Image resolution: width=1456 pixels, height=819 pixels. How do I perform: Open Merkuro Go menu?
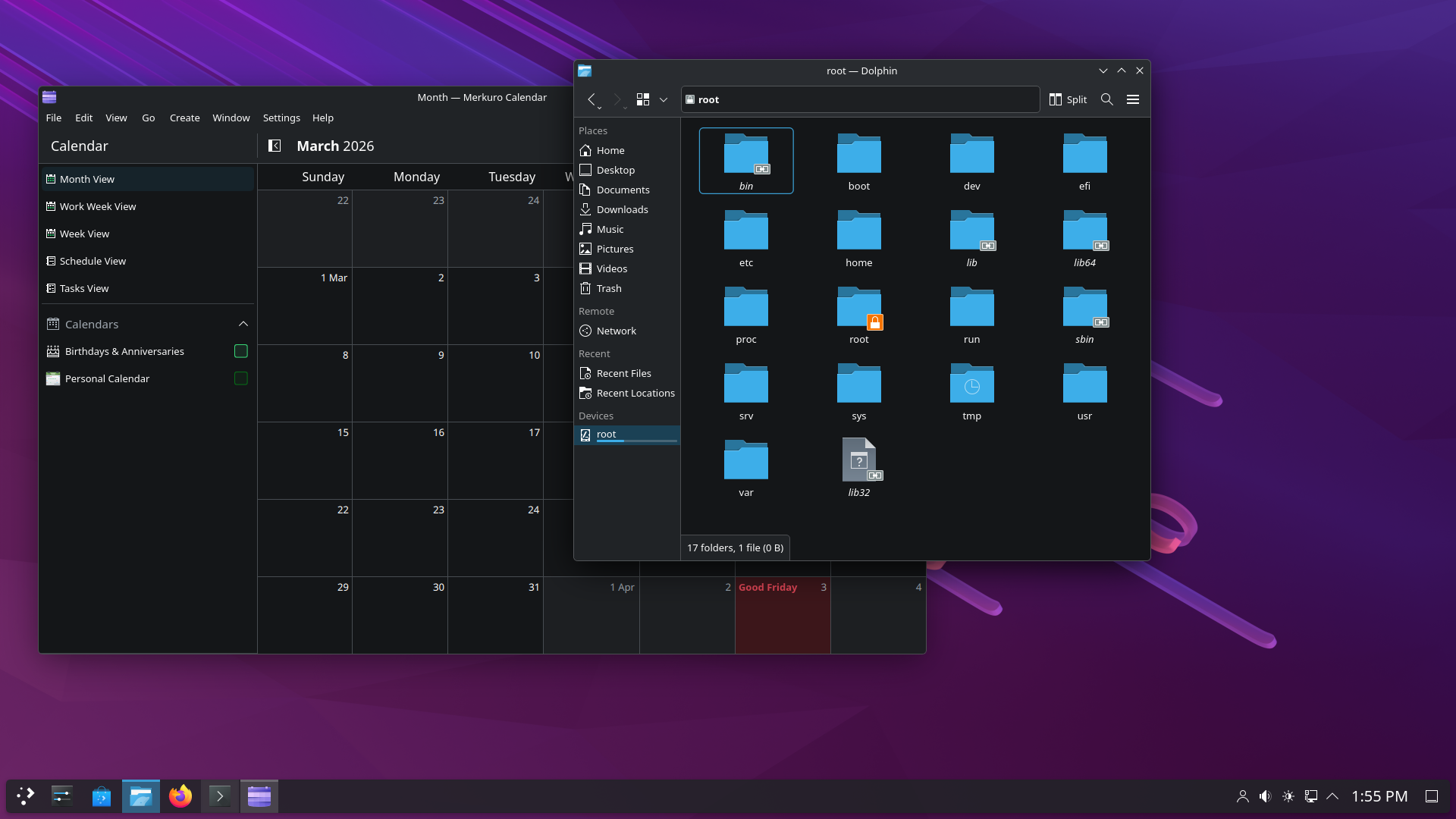coord(149,118)
